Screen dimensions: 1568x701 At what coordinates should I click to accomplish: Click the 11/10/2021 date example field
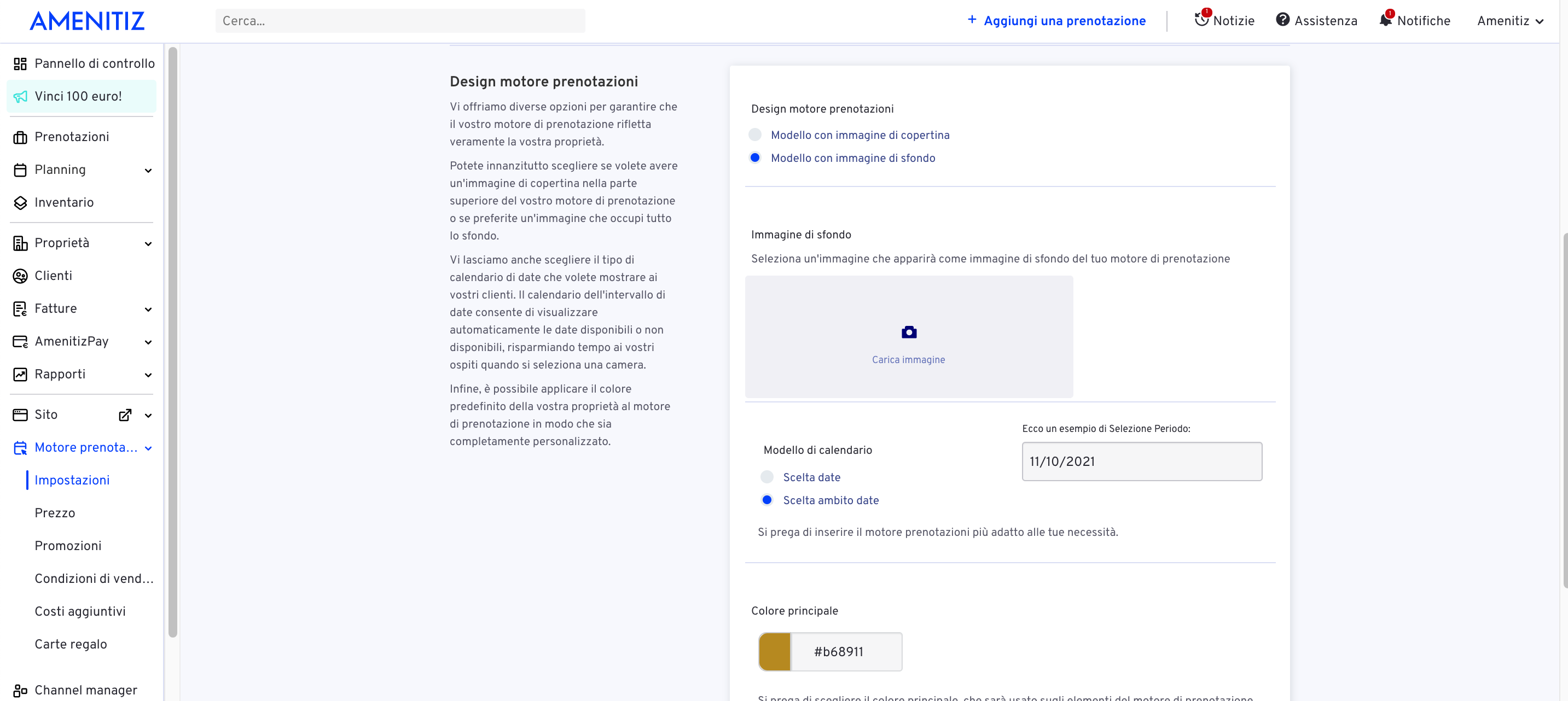point(1142,462)
